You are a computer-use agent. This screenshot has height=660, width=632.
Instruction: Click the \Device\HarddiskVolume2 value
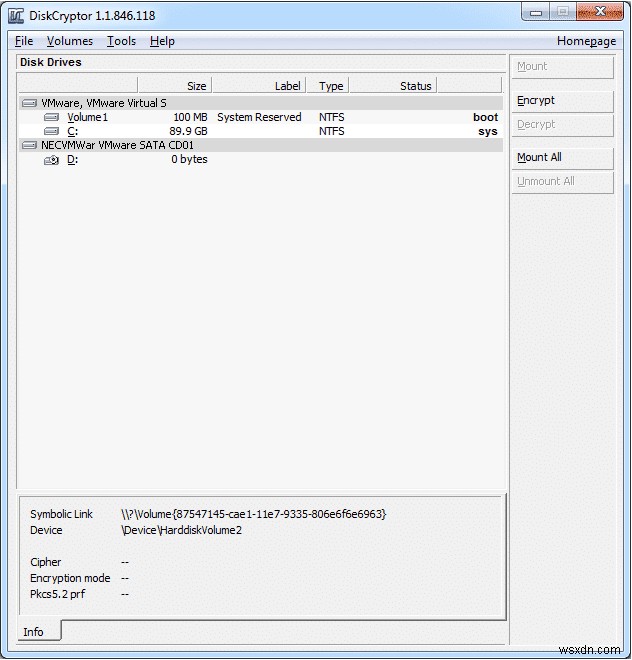[181, 530]
